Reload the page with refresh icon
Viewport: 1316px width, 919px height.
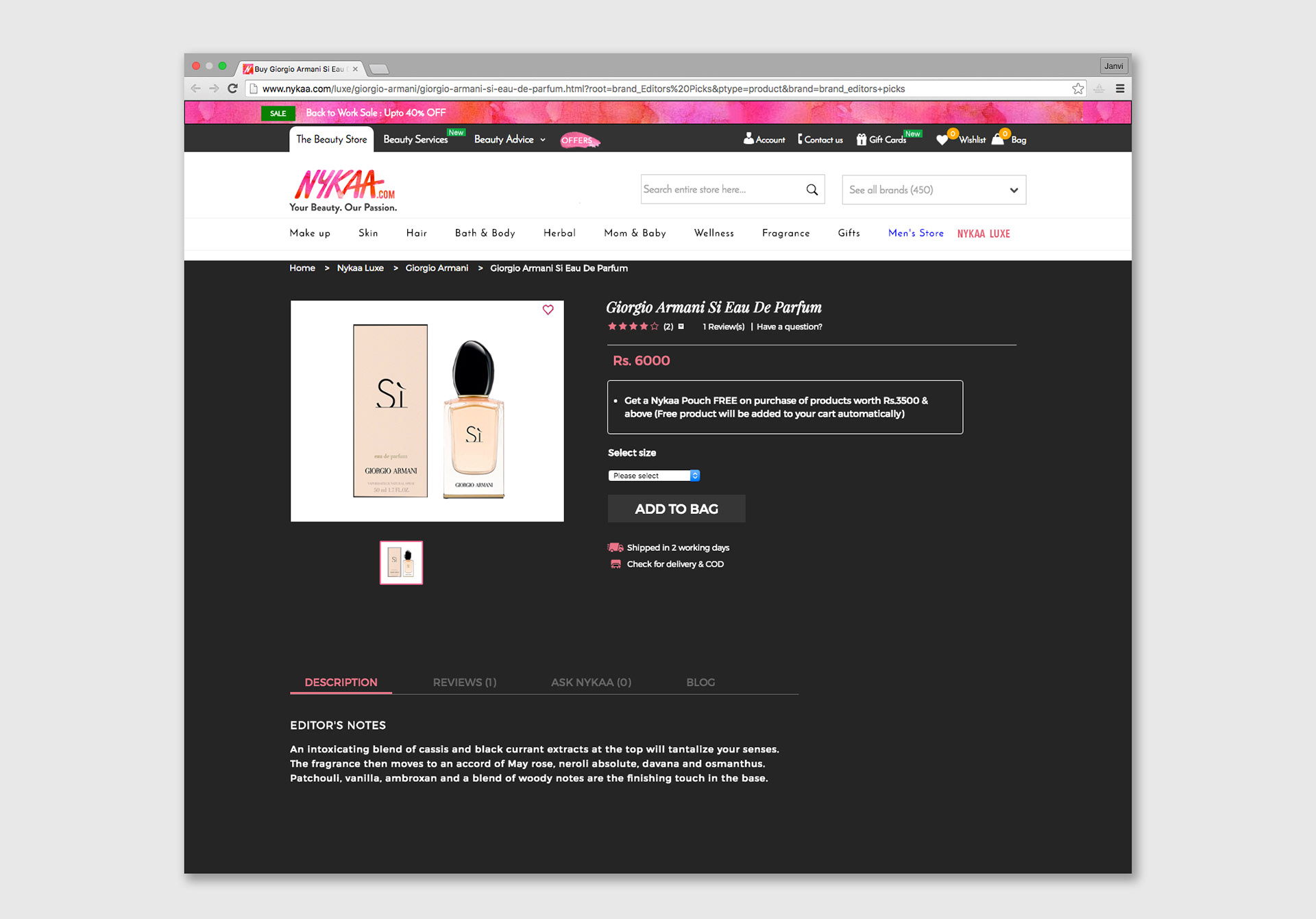(233, 88)
